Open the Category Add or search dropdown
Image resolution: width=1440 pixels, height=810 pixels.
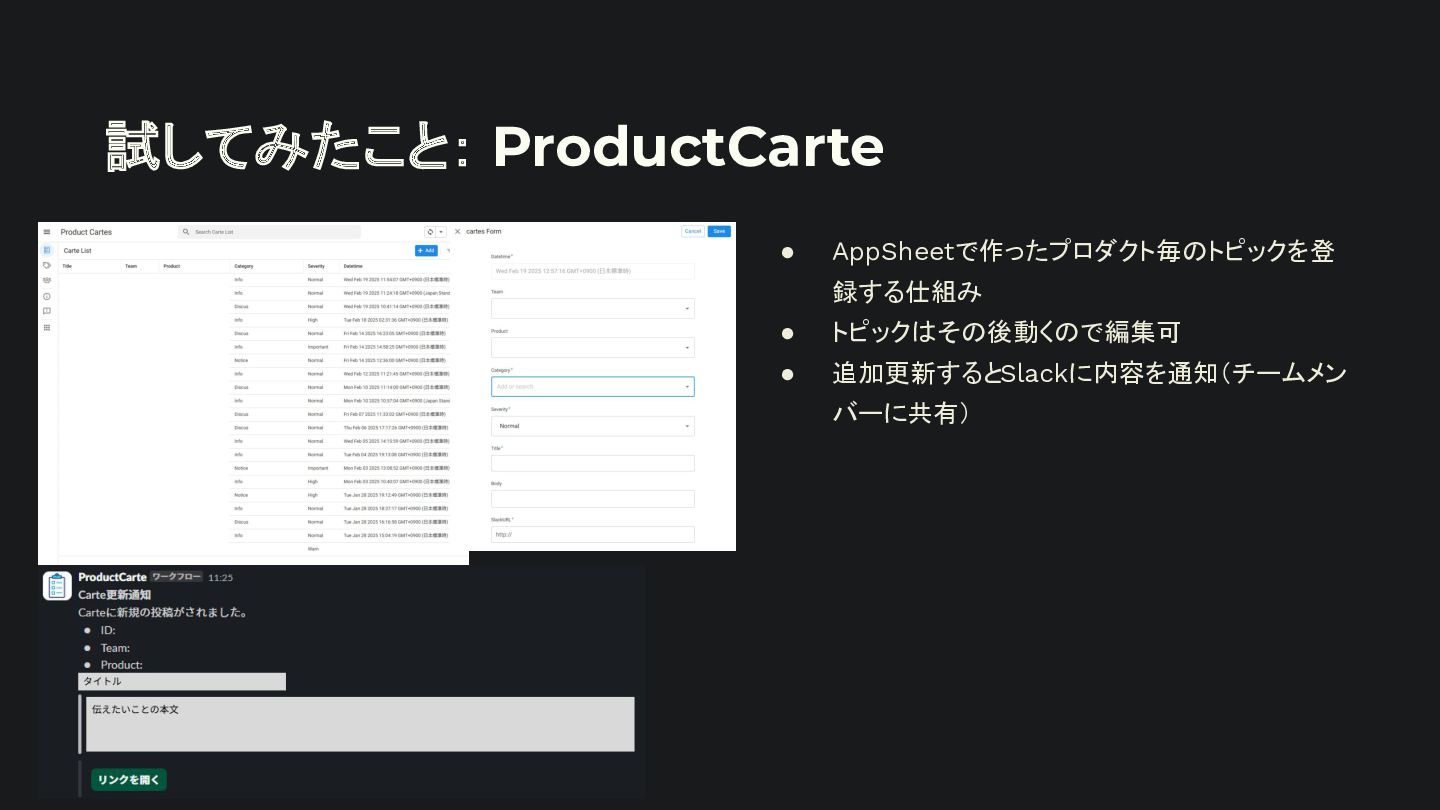point(592,386)
